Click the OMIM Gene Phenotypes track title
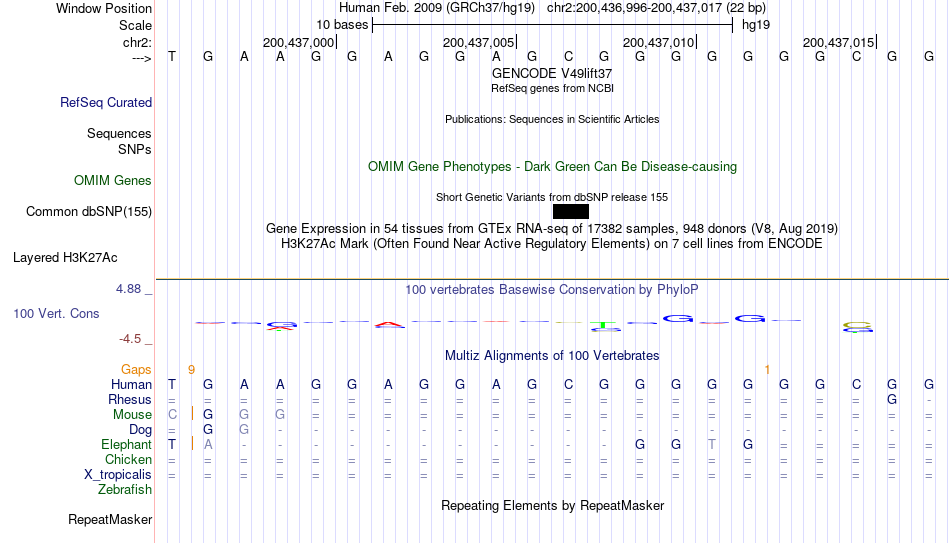 pyautogui.click(x=552, y=167)
